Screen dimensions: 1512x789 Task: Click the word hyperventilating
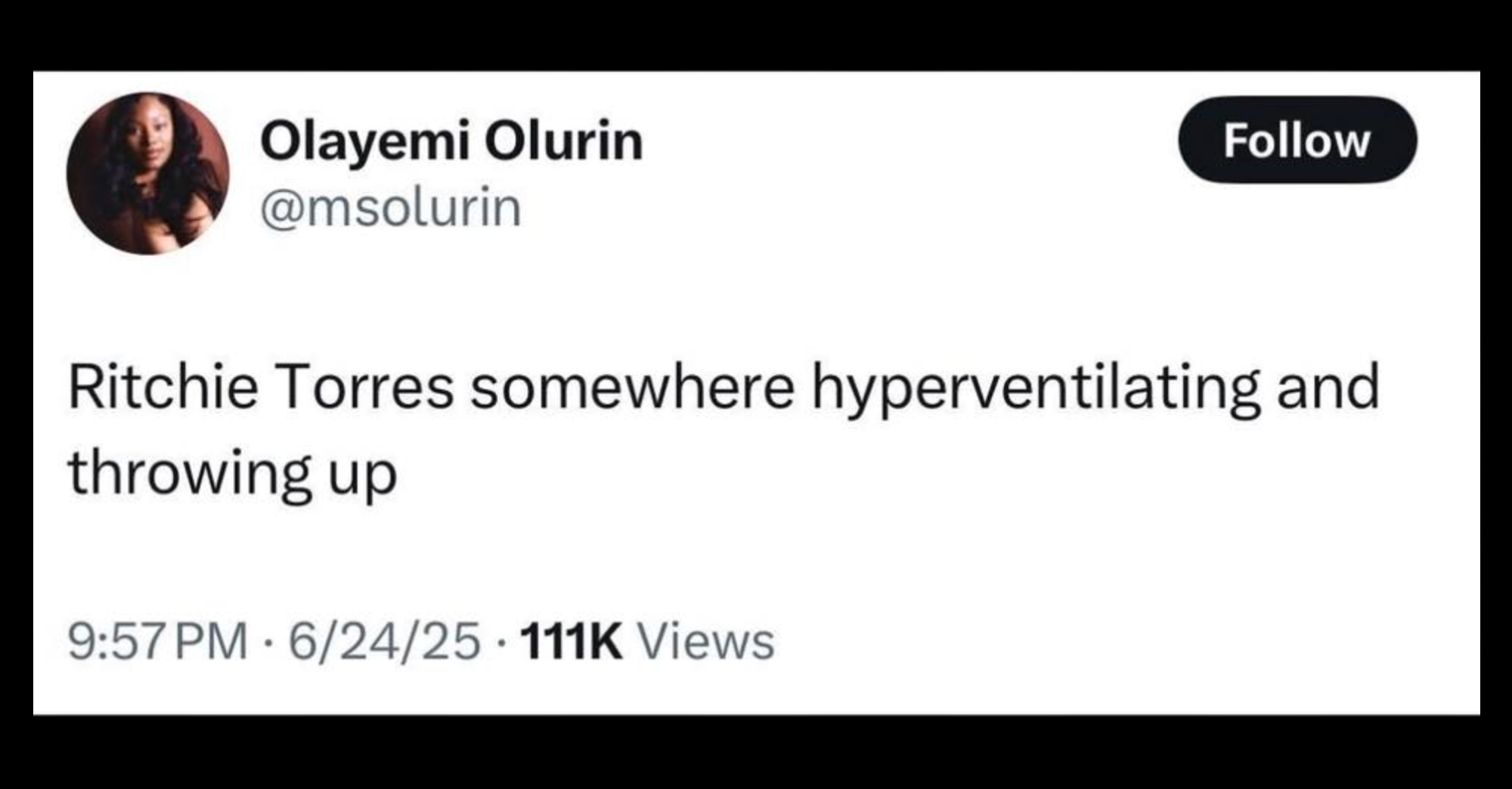(1036, 388)
